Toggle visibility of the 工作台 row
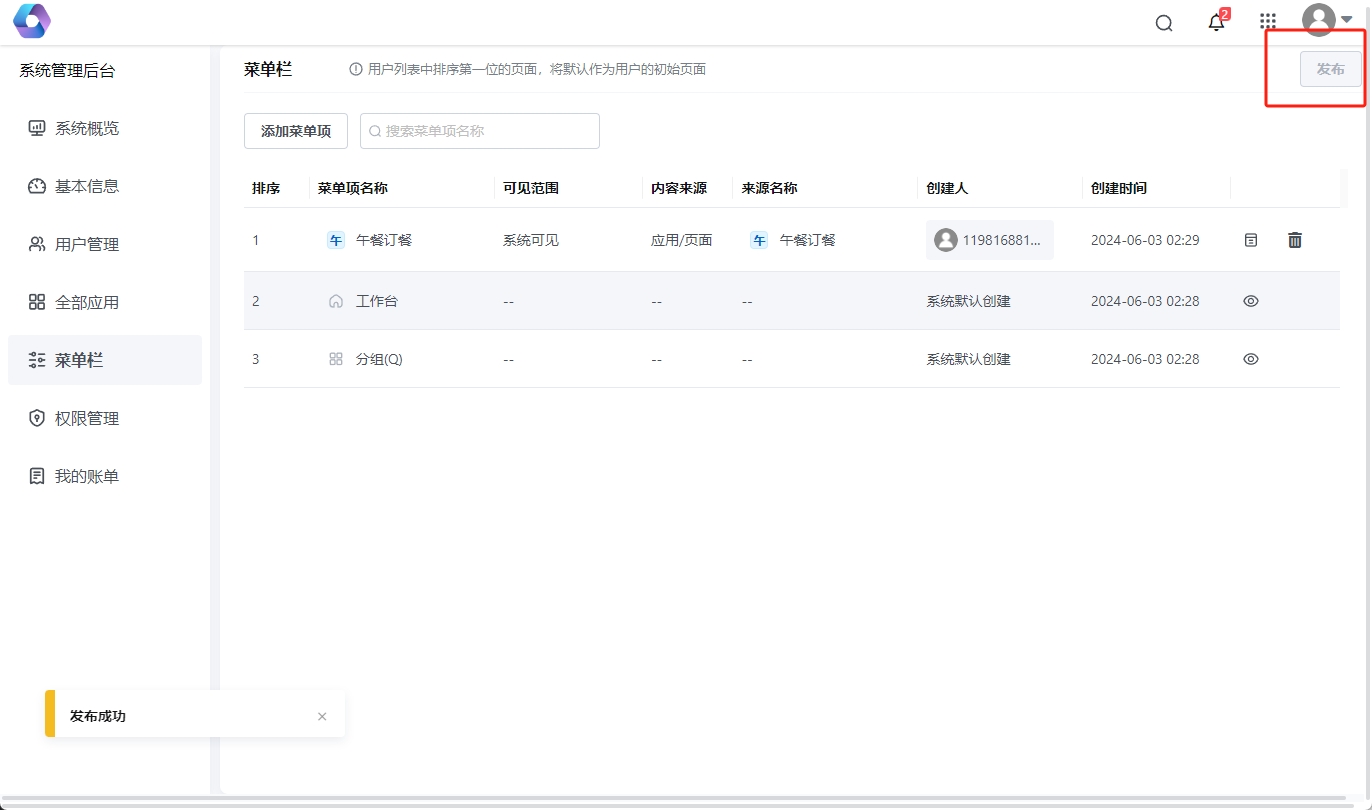The image size is (1372, 810). point(1250,300)
